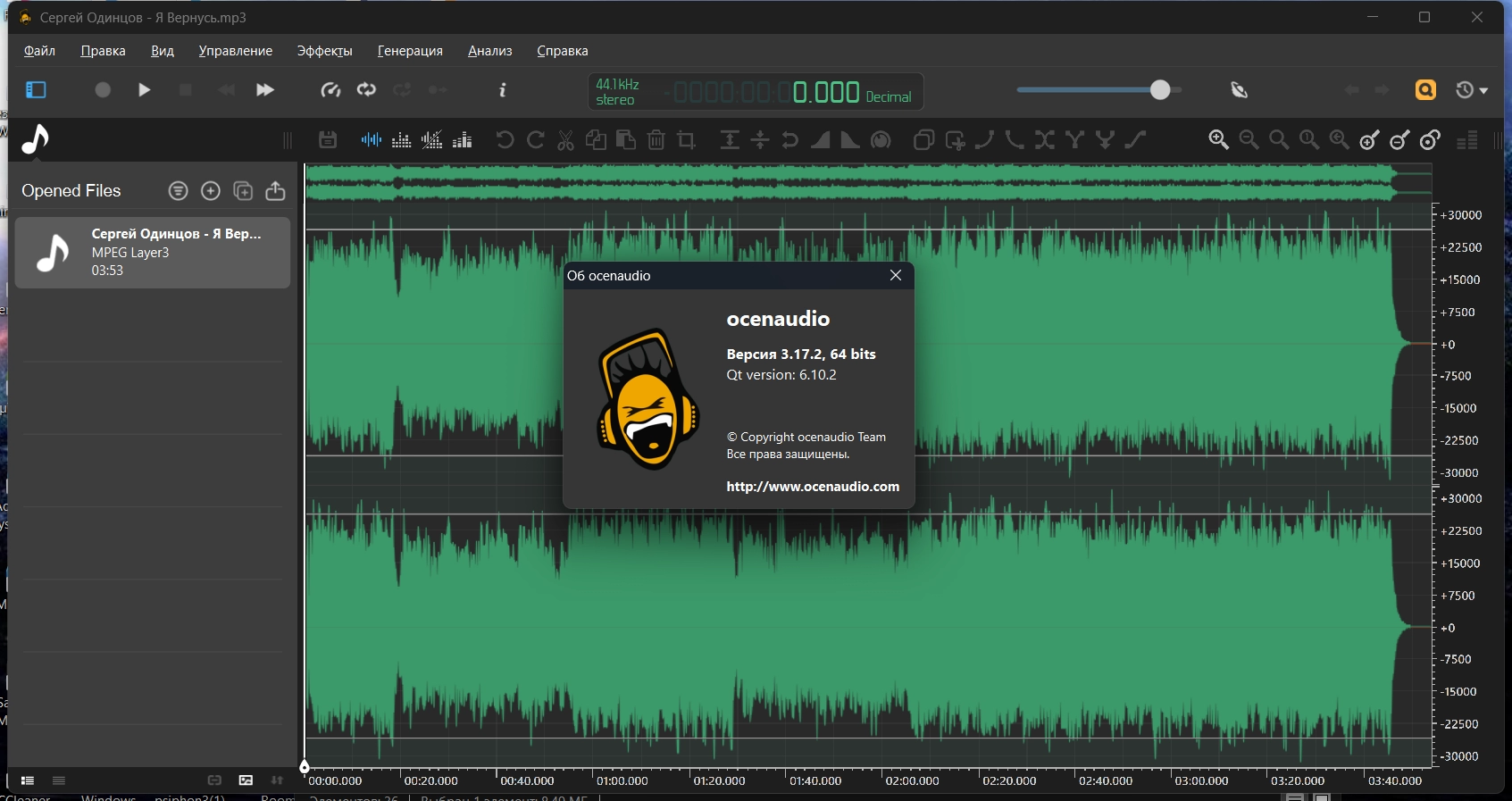Expand the history dropdown arrow
Image resolution: width=1512 pixels, height=801 pixels.
pyautogui.click(x=1483, y=91)
